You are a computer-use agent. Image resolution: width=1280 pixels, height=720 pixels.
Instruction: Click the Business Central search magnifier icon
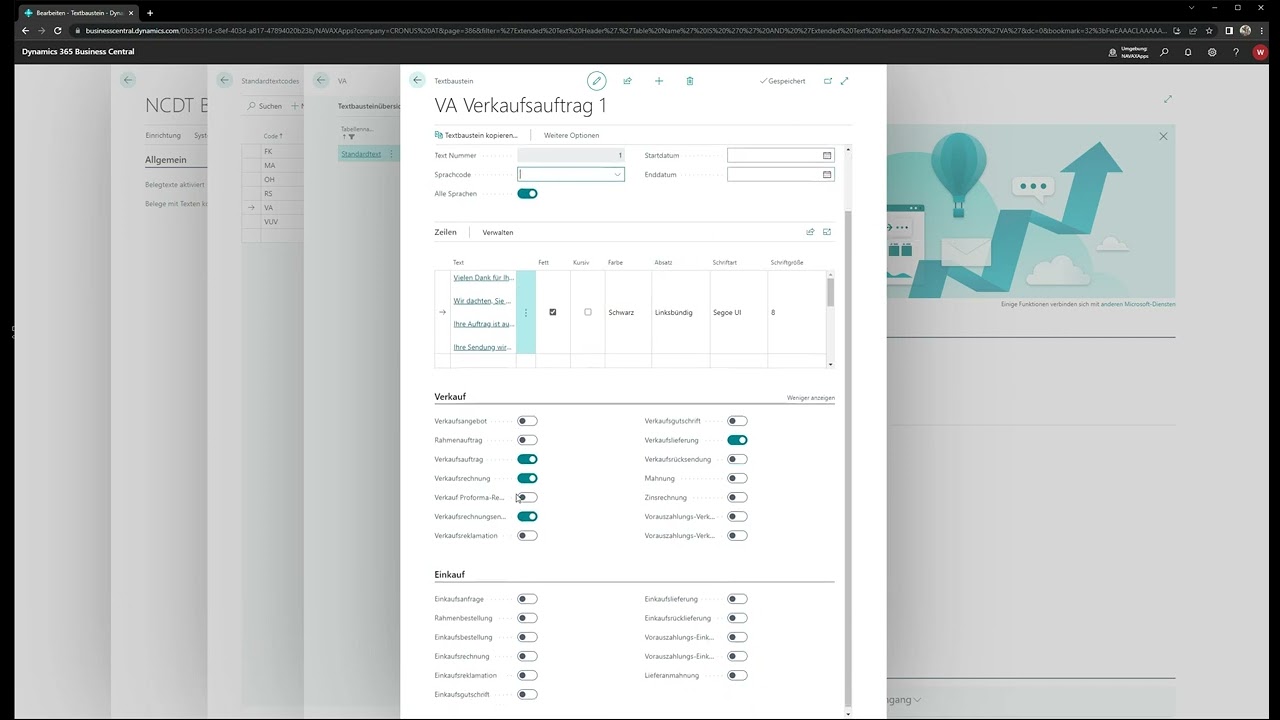pyautogui.click(x=1164, y=52)
